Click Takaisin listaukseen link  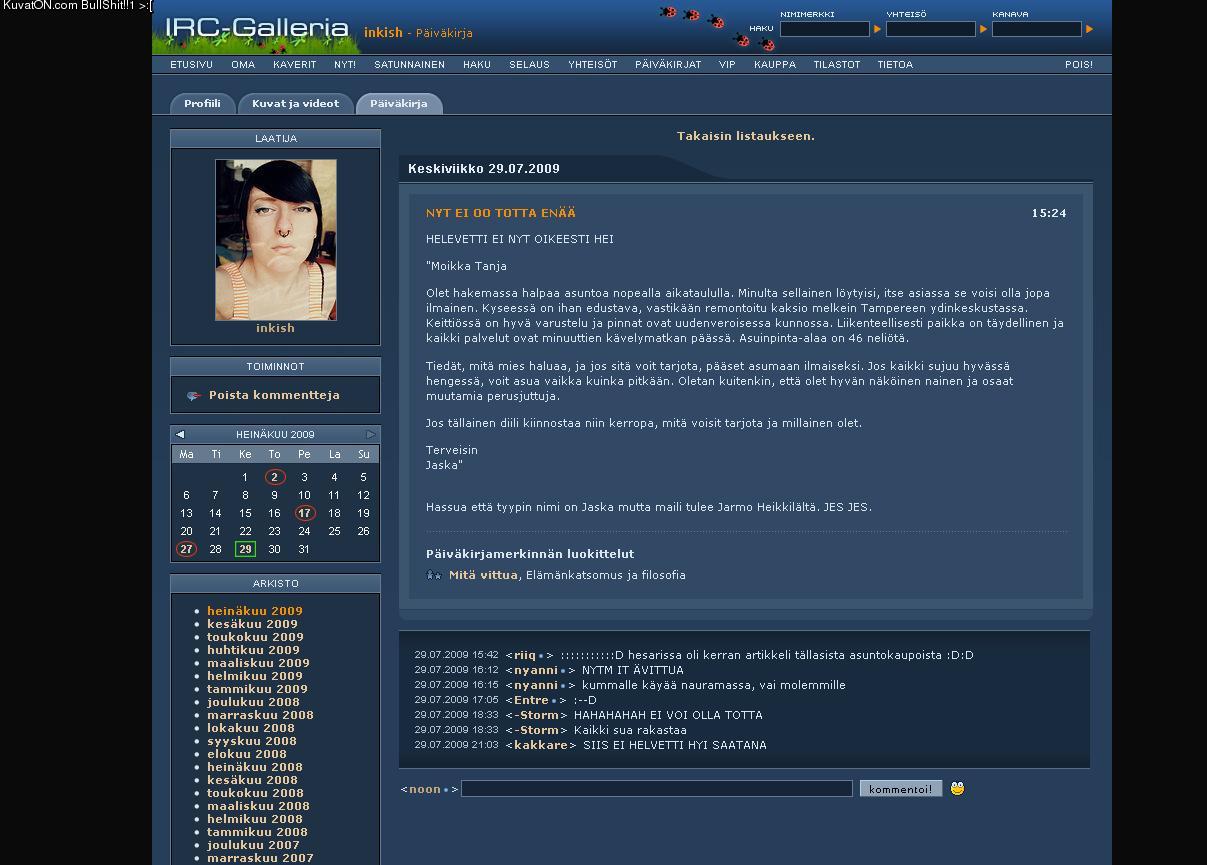point(746,136)
